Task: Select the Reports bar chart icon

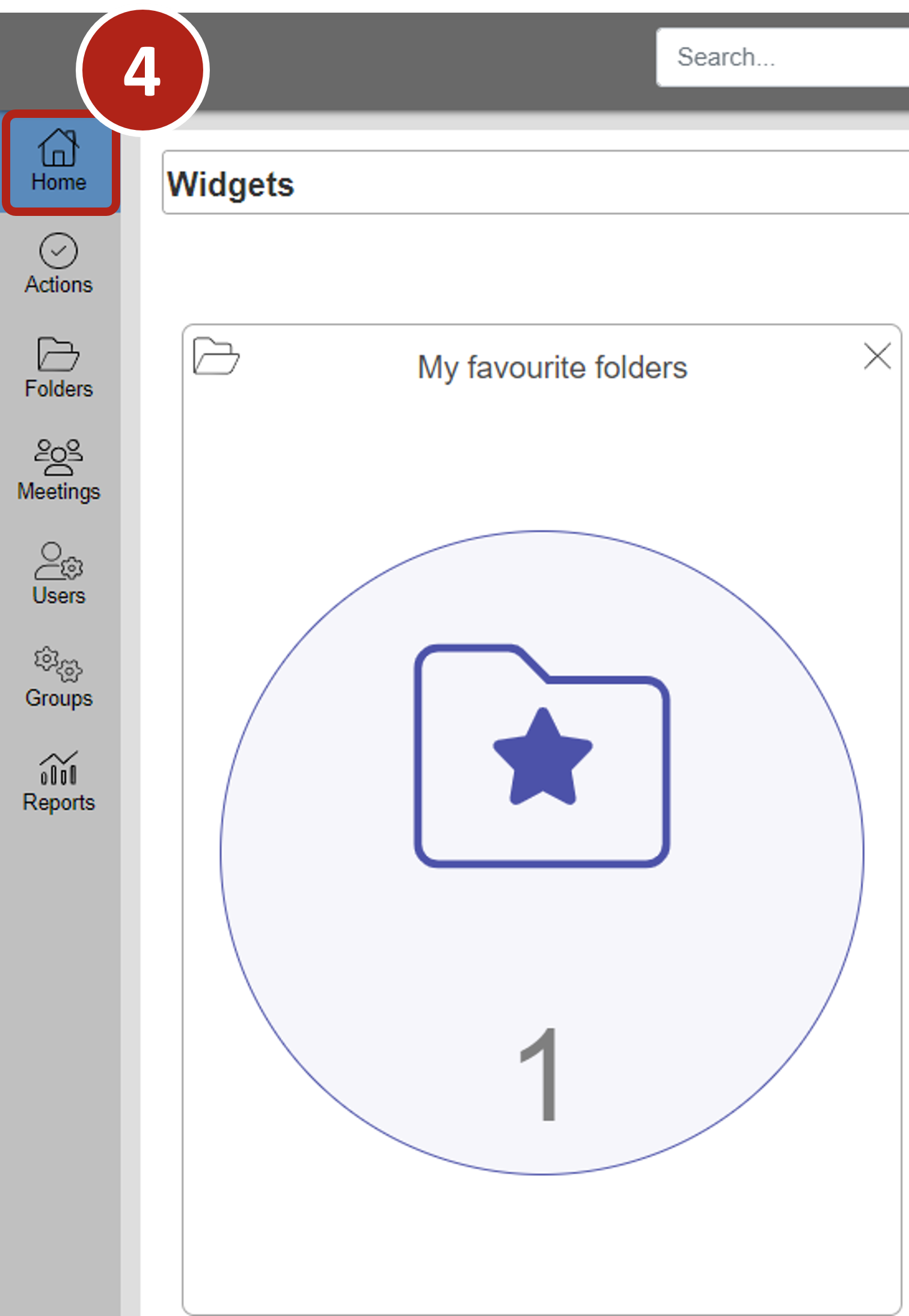Action: pos(58,768)
